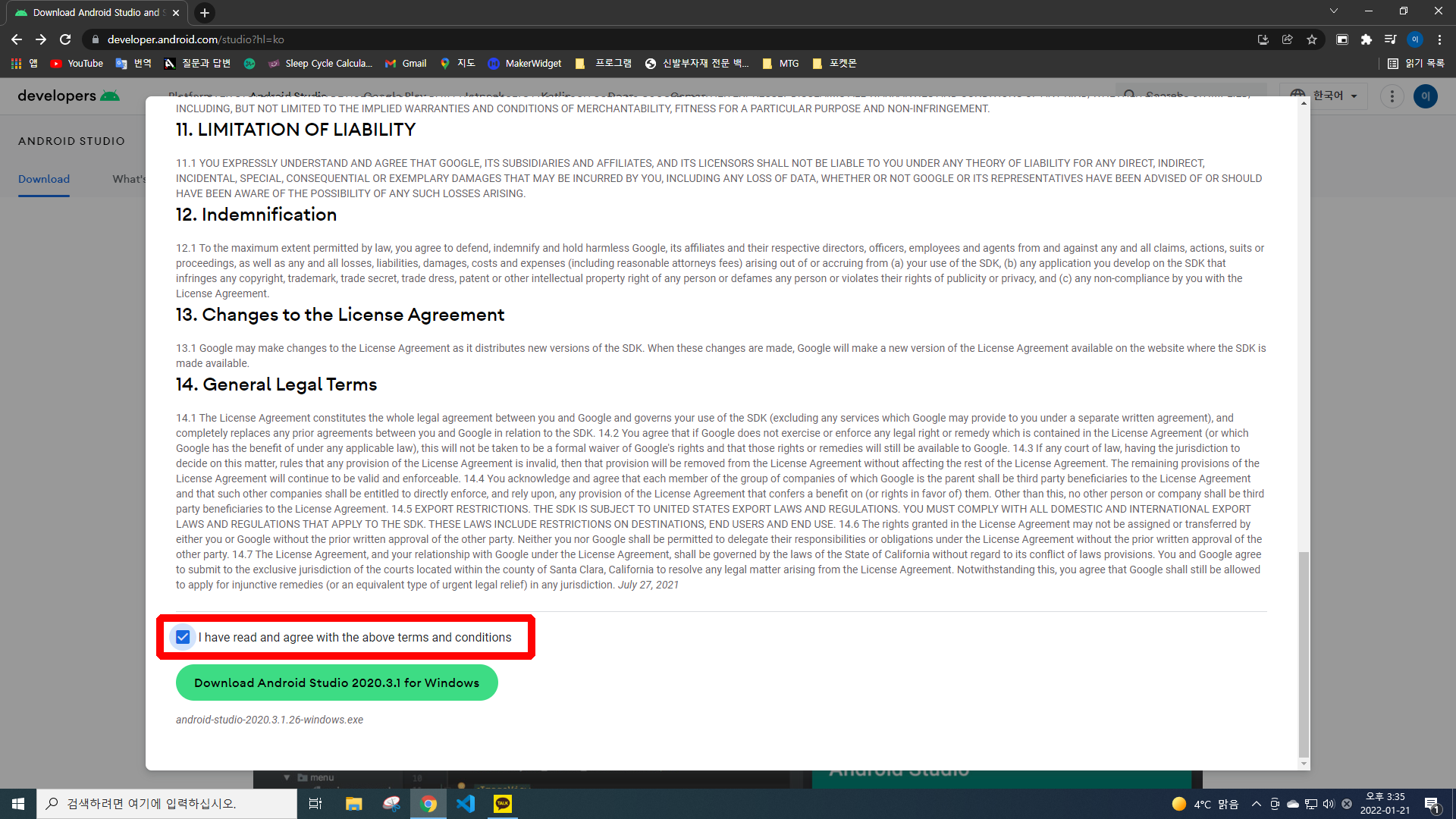Viewport: 1456px width, 819px height.
Task: Go back to the previous page
Action: (17, 39)
